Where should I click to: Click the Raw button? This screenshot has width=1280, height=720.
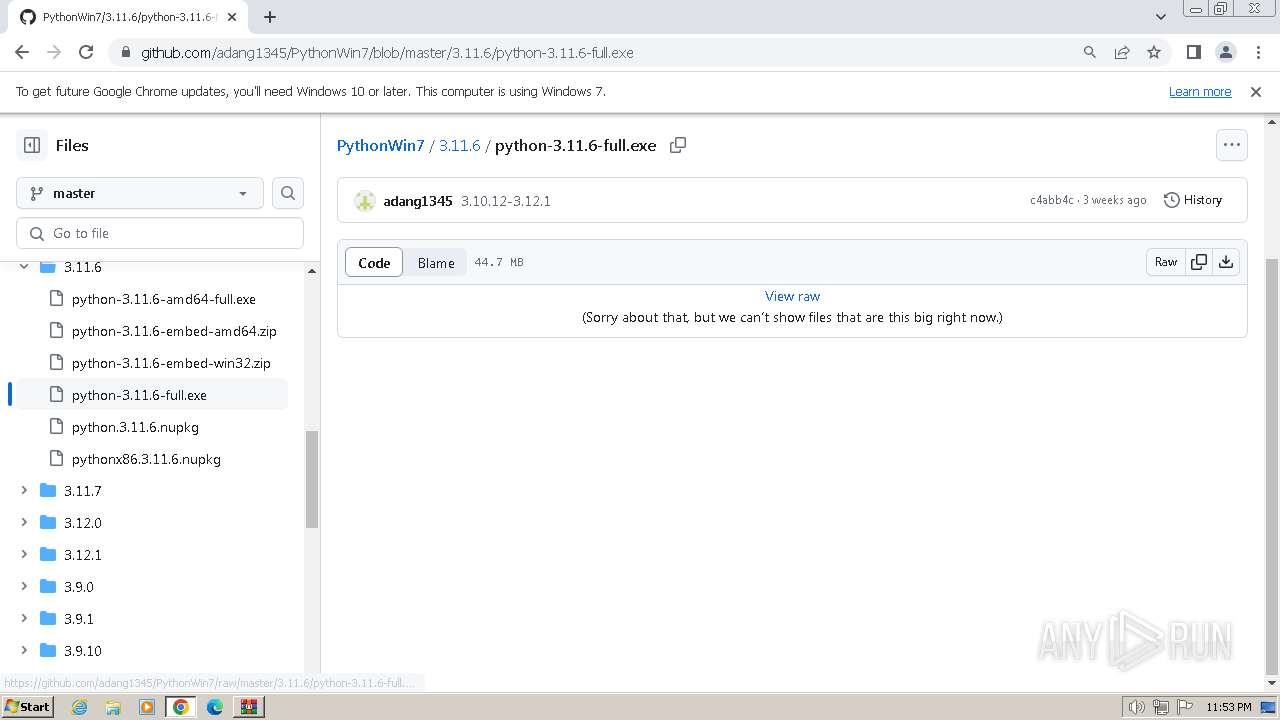[x=1166, y=262]
